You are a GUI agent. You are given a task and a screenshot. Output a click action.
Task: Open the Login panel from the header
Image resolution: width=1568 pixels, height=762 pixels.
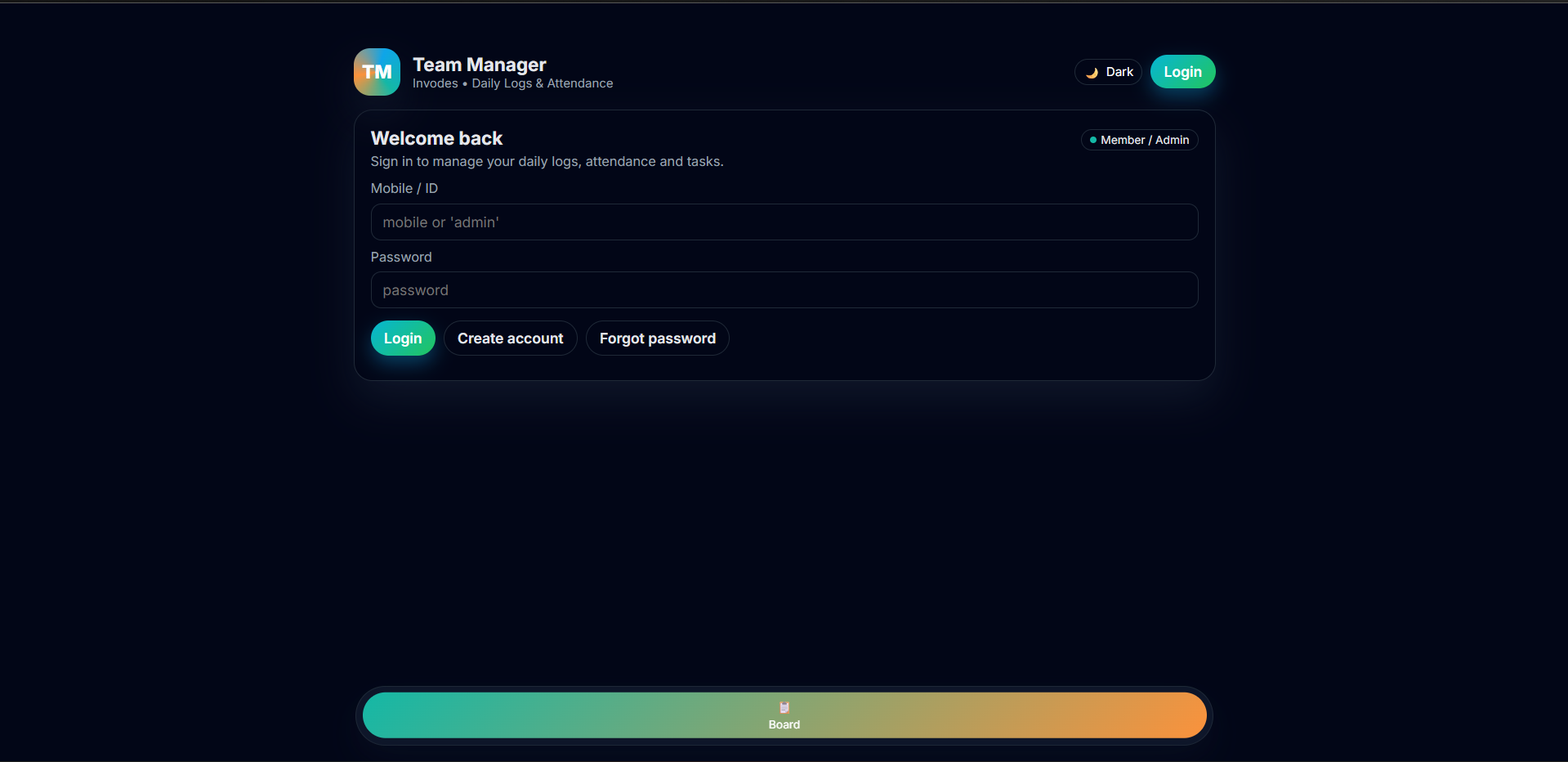(x=1182, y=71)
